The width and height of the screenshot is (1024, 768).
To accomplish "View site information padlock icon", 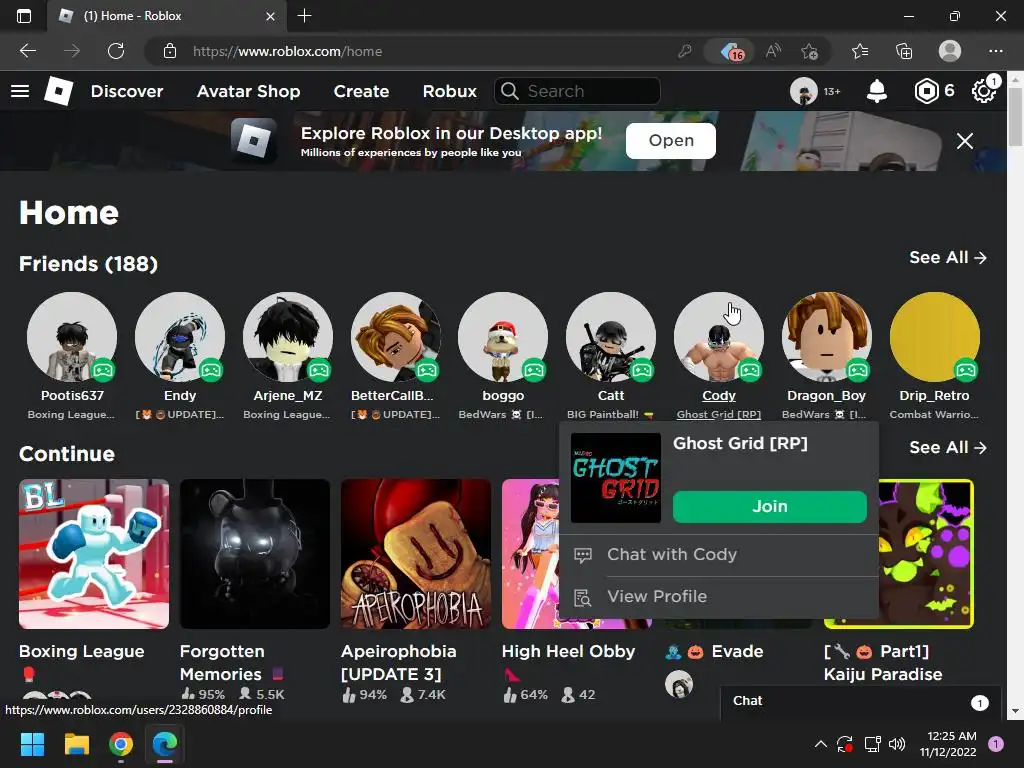I will 170,51.
